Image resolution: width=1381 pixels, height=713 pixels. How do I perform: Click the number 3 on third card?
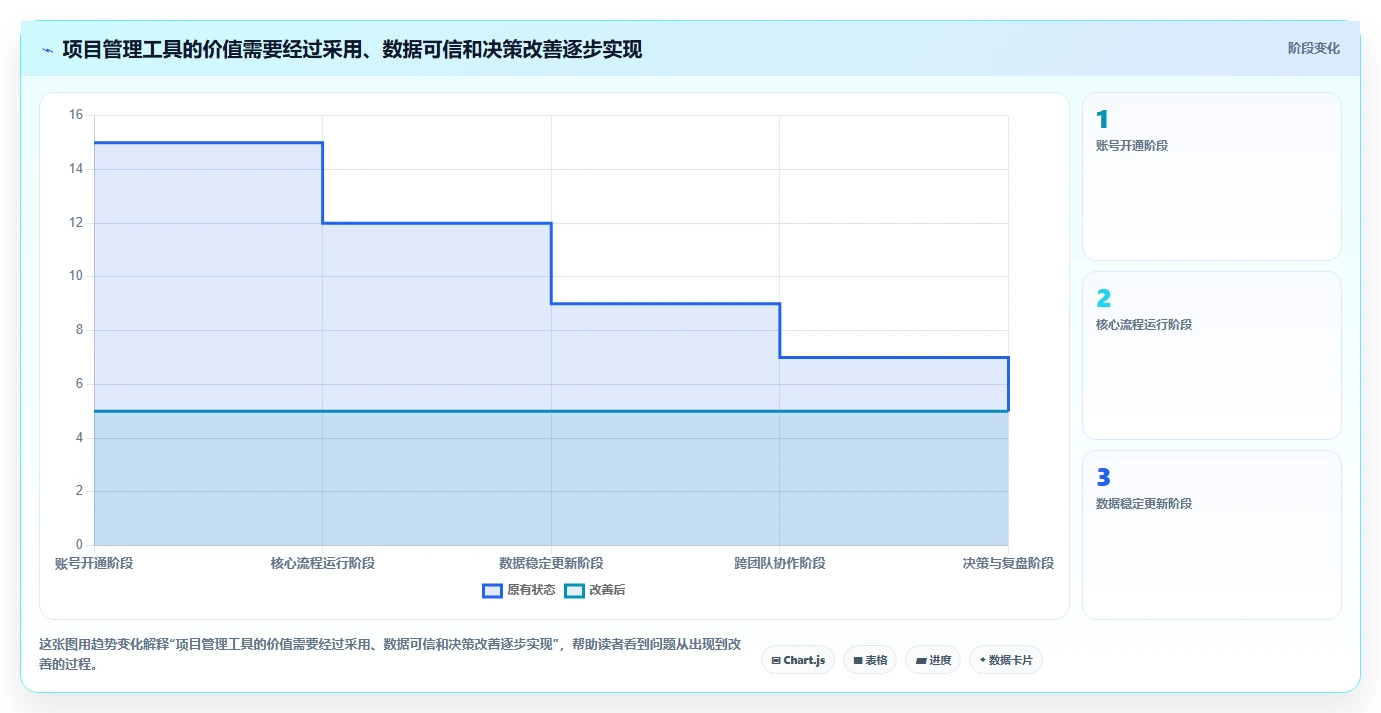[1103, 478]
